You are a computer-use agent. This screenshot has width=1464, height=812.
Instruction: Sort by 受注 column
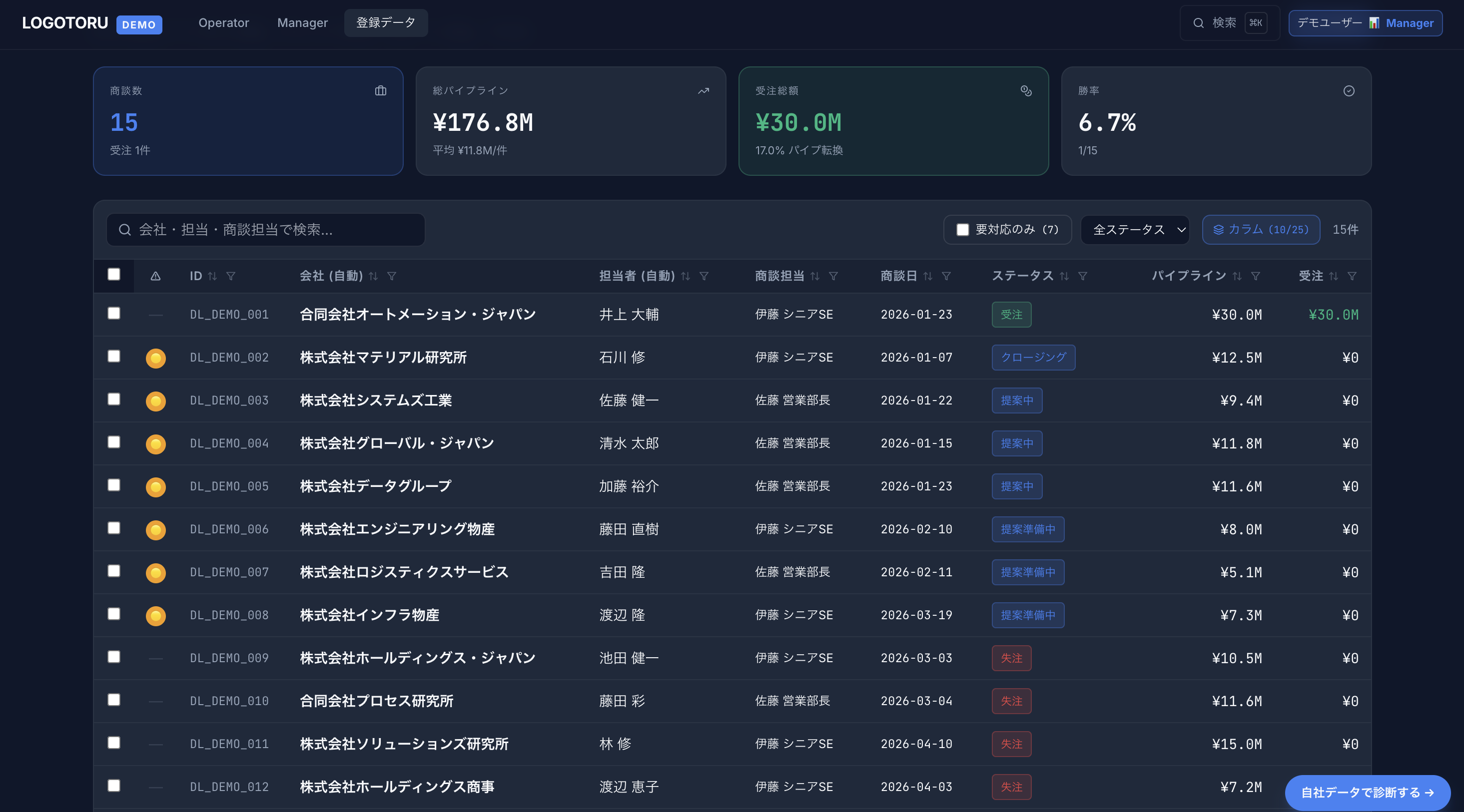tap(1333, 276)
